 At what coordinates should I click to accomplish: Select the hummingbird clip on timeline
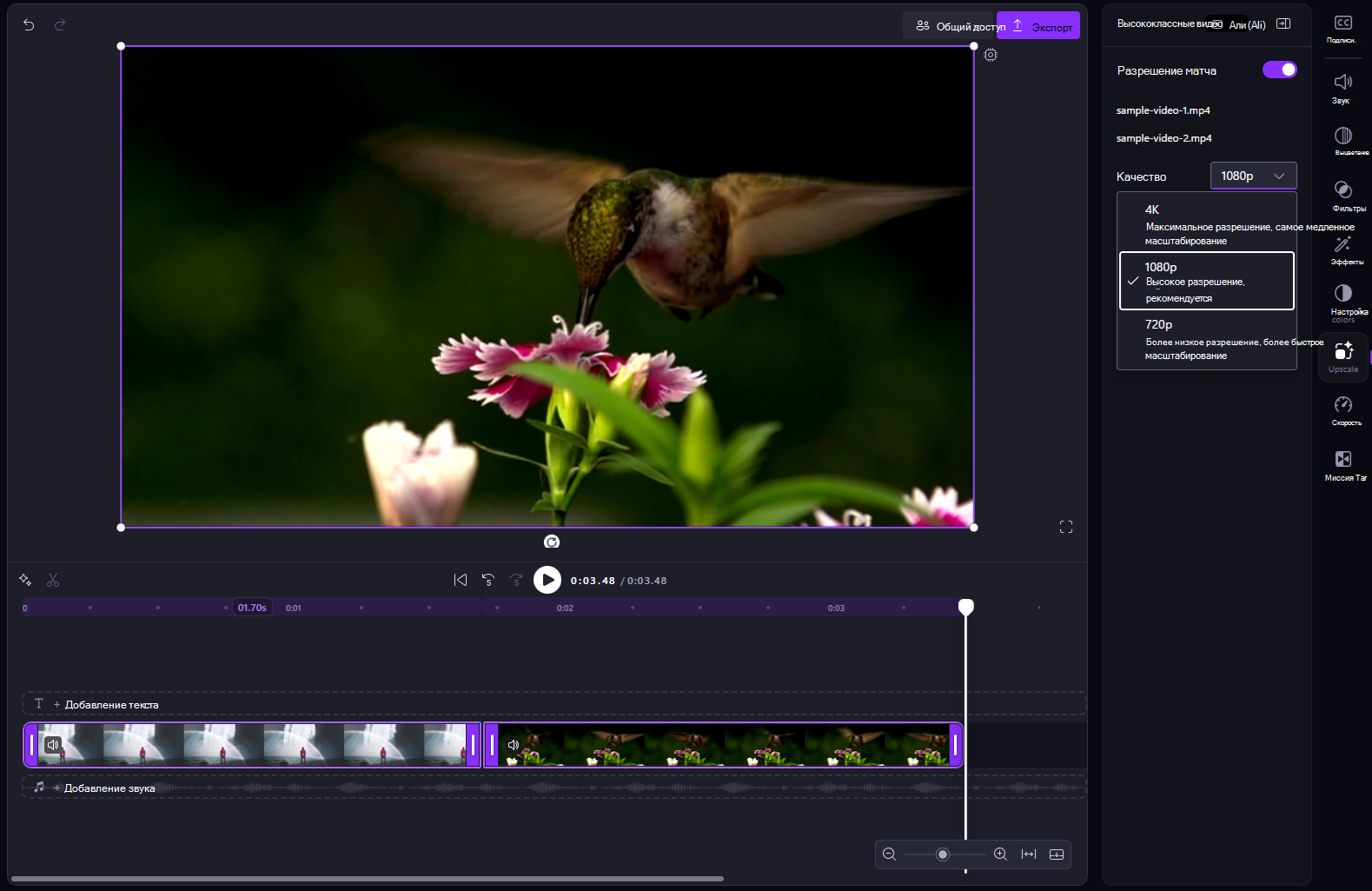[723, 745]
